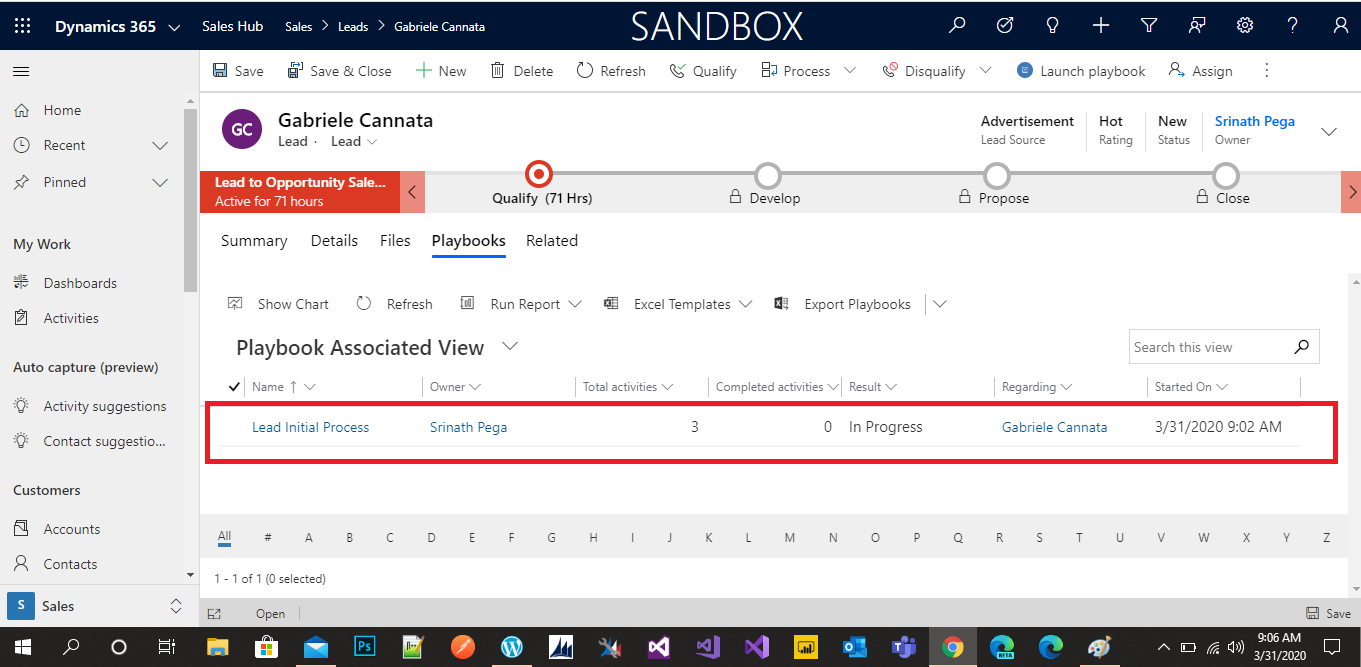Image resolution: width=1361 pixels, height=667 pixels.
Task: Select the checkbox on the playbook row
Action: pos(233,426)
